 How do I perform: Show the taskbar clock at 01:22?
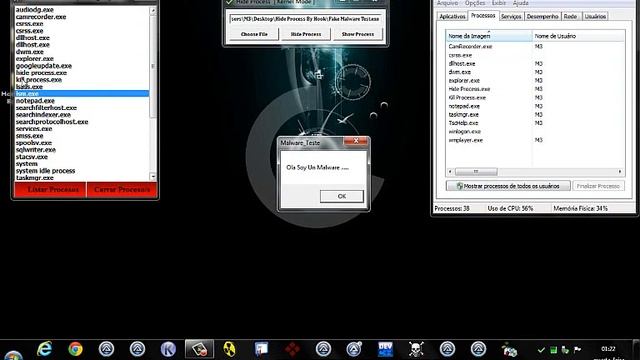pyautogui.click(x=608, y=349)
